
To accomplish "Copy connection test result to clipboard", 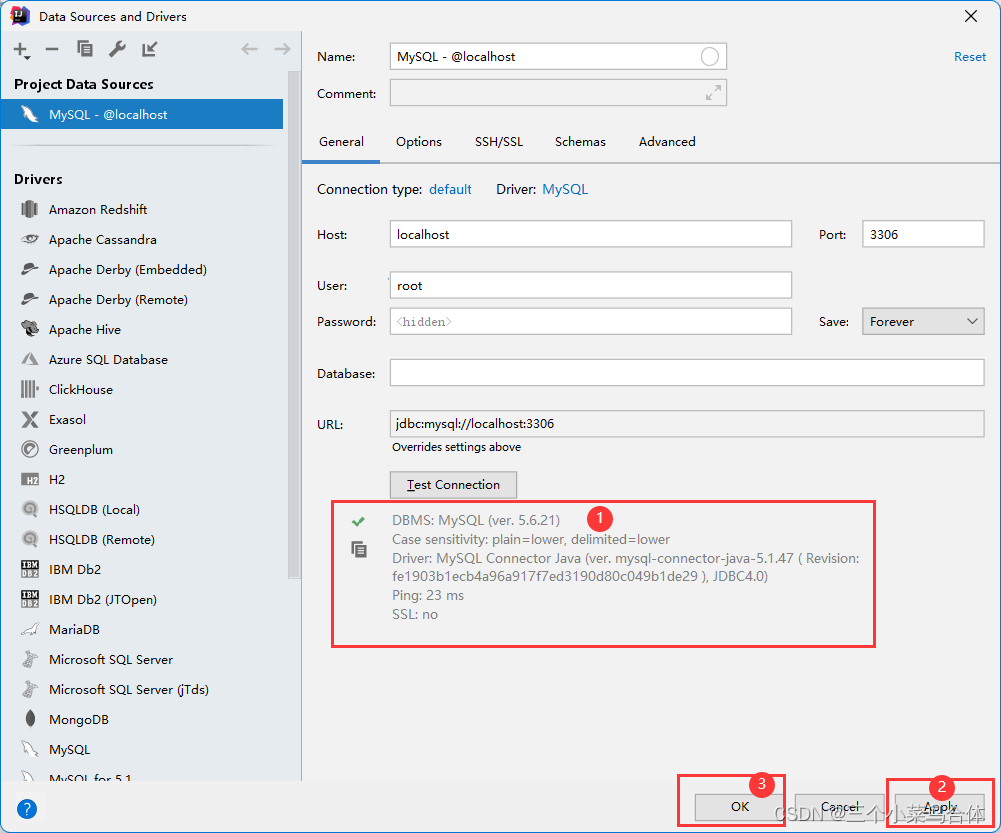I will (359, 549).
